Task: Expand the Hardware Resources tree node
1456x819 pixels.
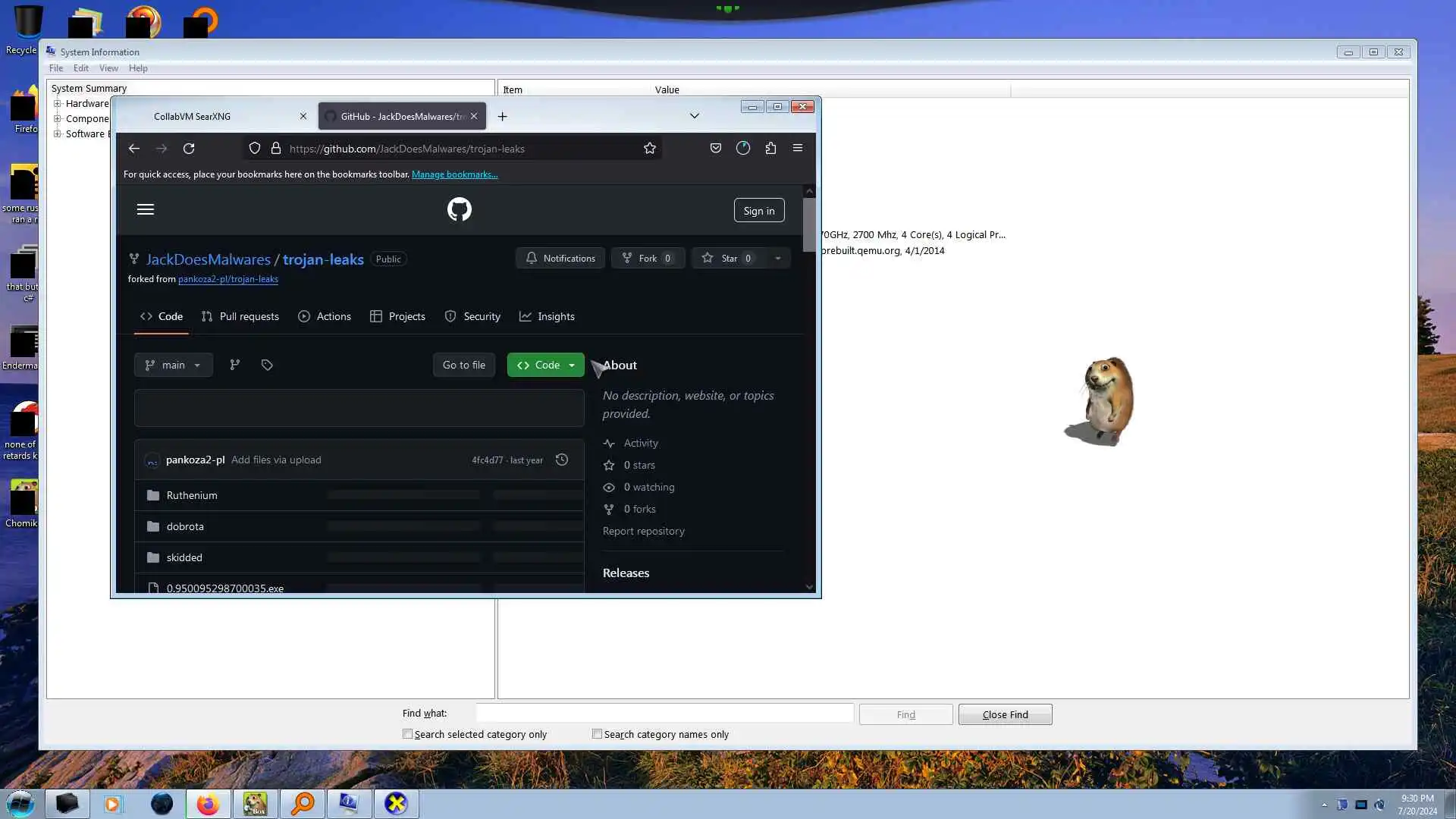Action: [58, 104]
